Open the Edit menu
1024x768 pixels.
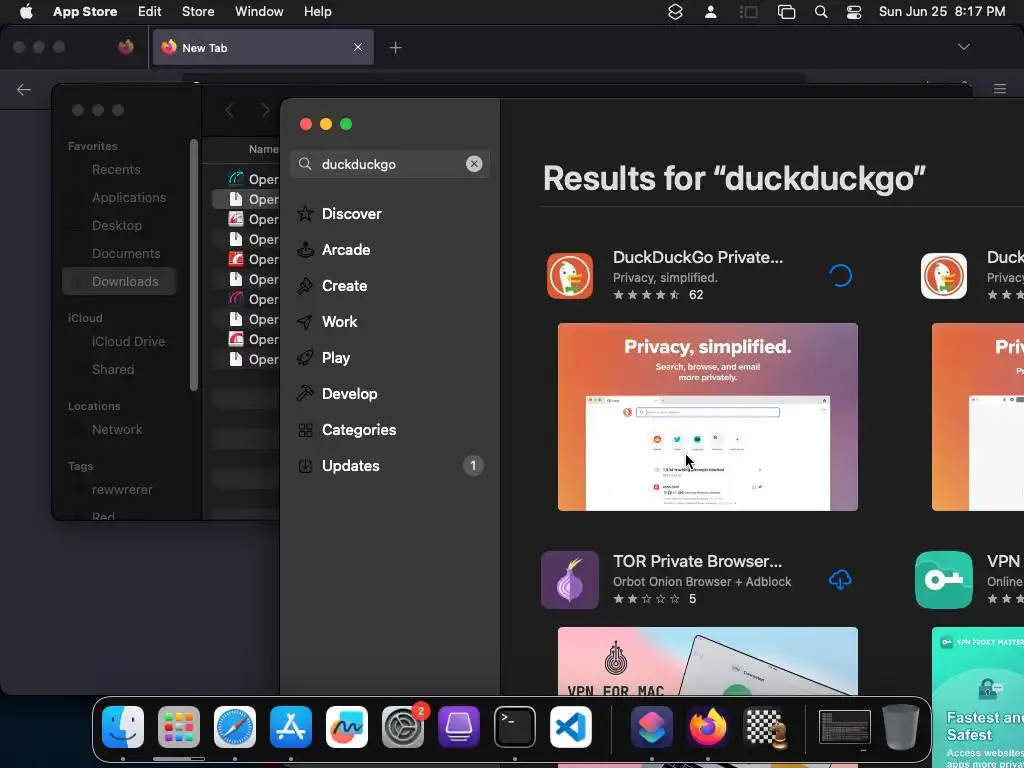150,11
